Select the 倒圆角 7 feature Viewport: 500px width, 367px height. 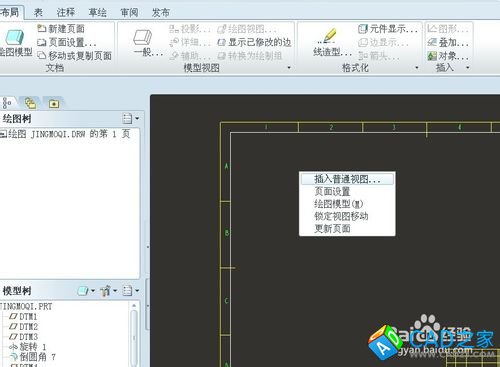[x=33, y=357]
